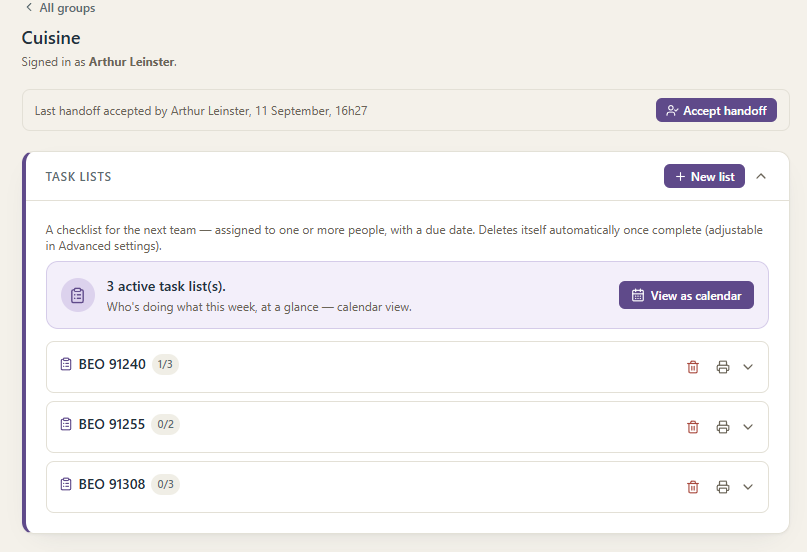807x552 pixels.
Task: Click the 1/3 progress badge
Action: [x=165, y=364]
